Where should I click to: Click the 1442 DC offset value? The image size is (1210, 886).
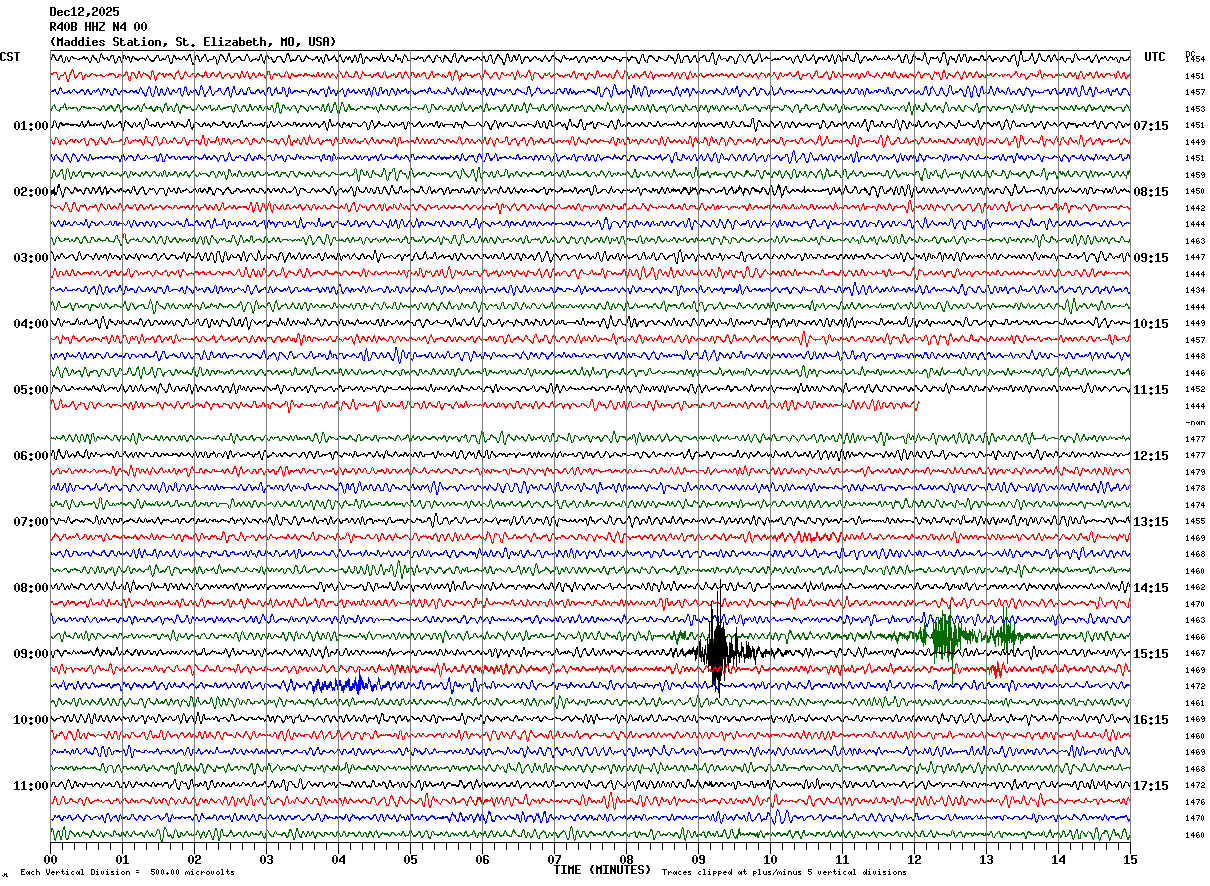click(x=1195, y=208)
